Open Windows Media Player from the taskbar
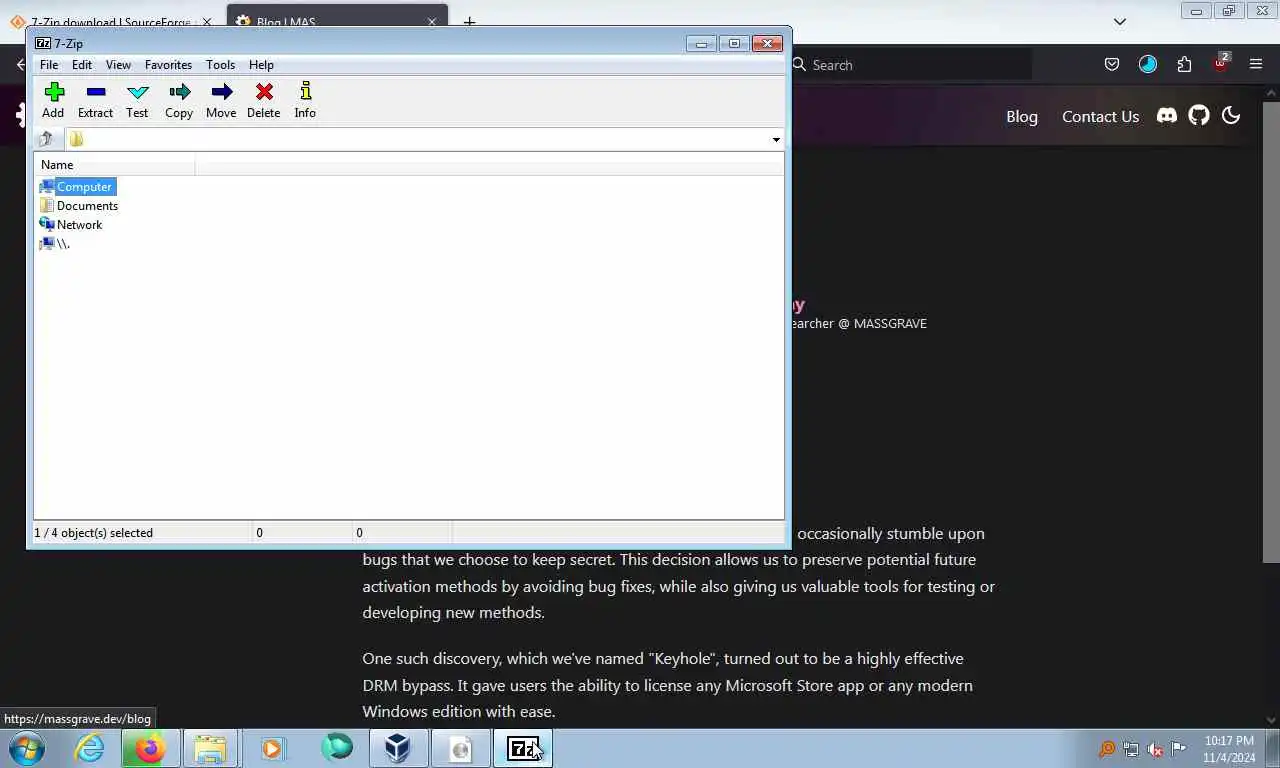 [x=272, y=748]
